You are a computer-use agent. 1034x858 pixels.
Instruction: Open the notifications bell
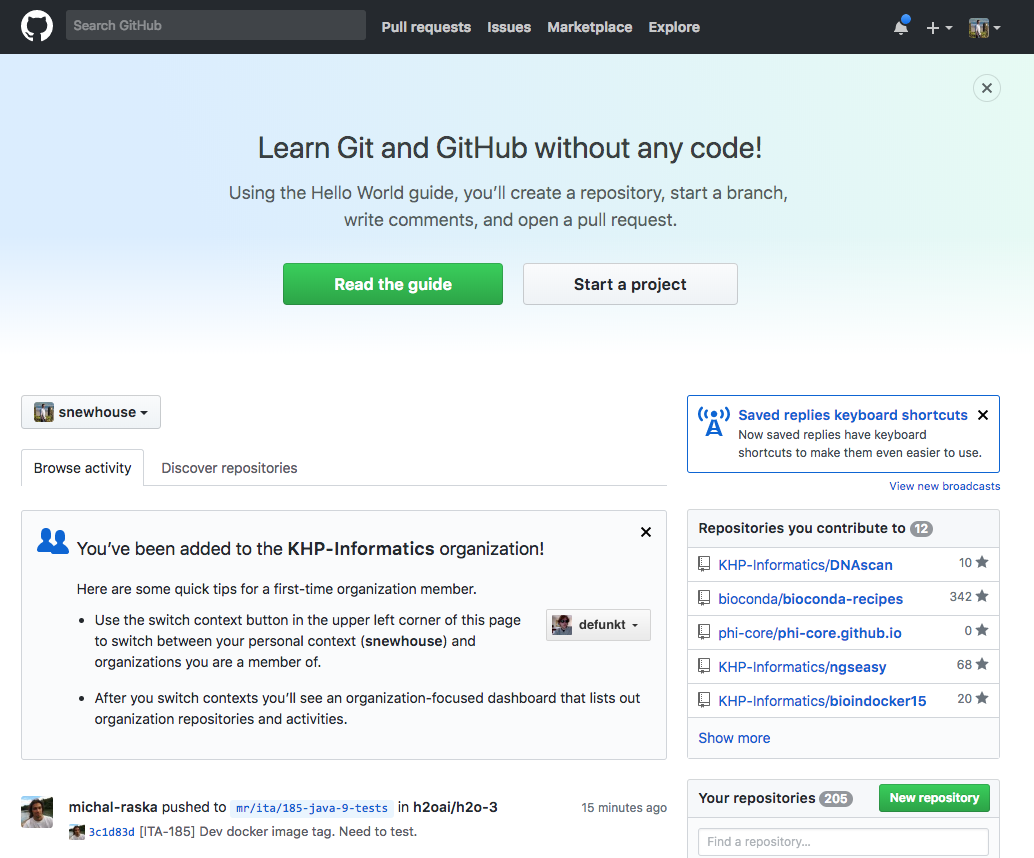tap(901, 27)
